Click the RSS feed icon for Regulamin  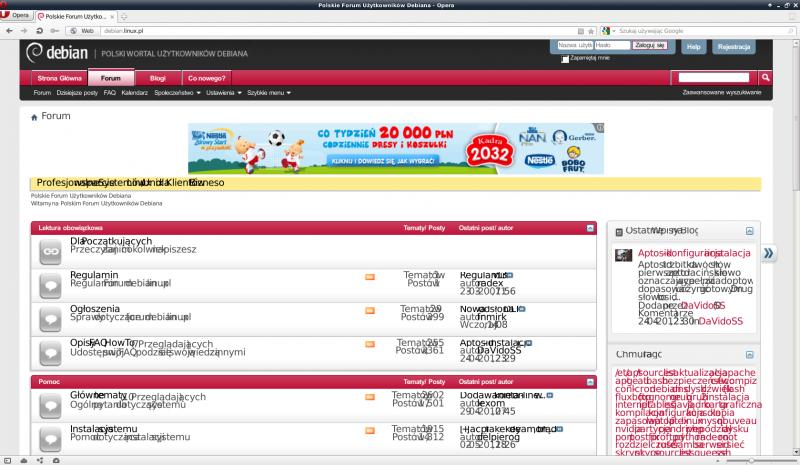coord(370,276)
